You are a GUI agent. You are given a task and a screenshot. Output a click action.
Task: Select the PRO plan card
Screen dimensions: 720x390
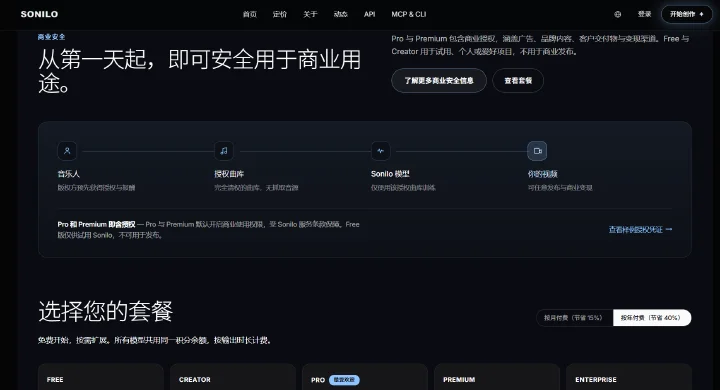pyautogui.click(x=365, y=377)
